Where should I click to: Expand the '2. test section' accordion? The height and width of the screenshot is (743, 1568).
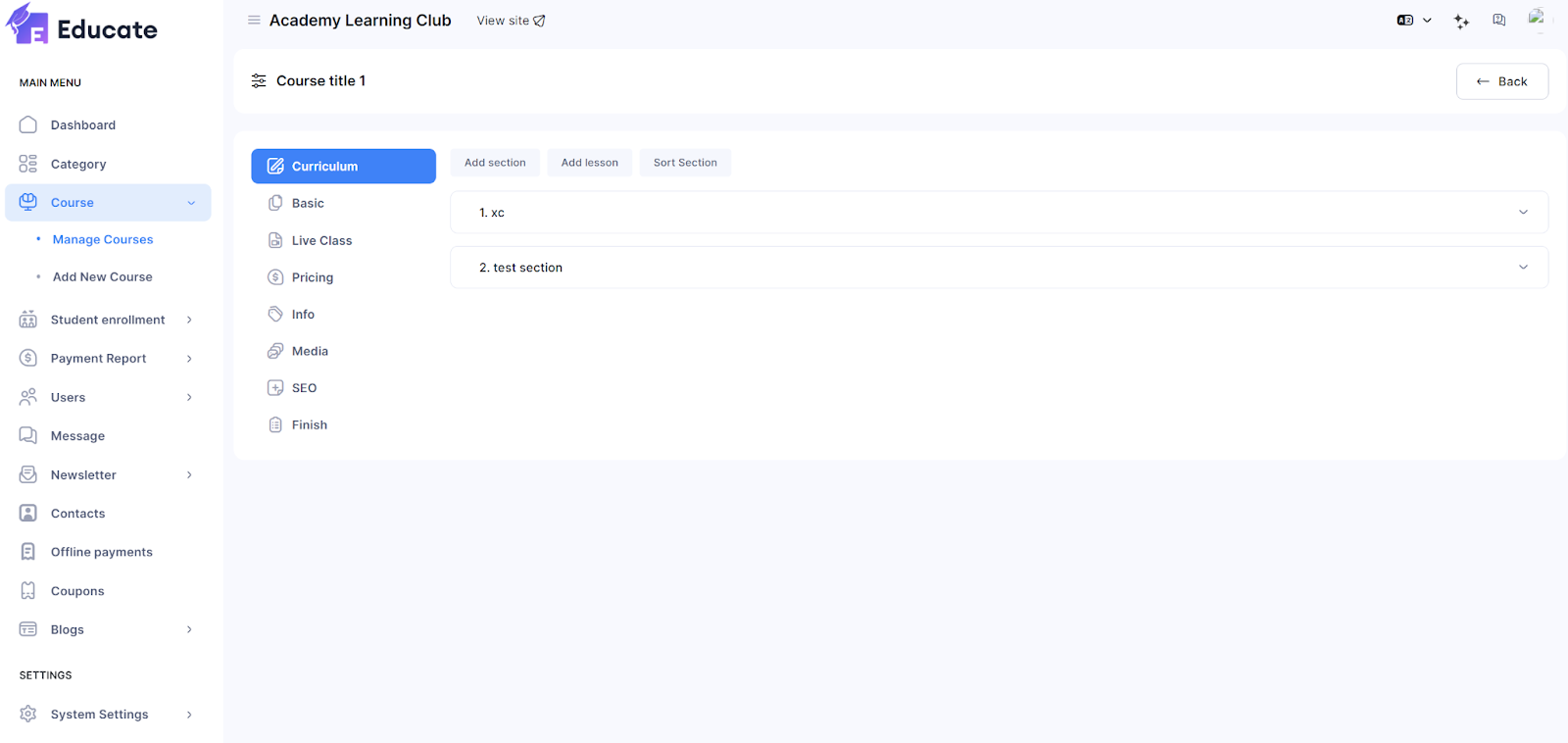coord(998,268)
